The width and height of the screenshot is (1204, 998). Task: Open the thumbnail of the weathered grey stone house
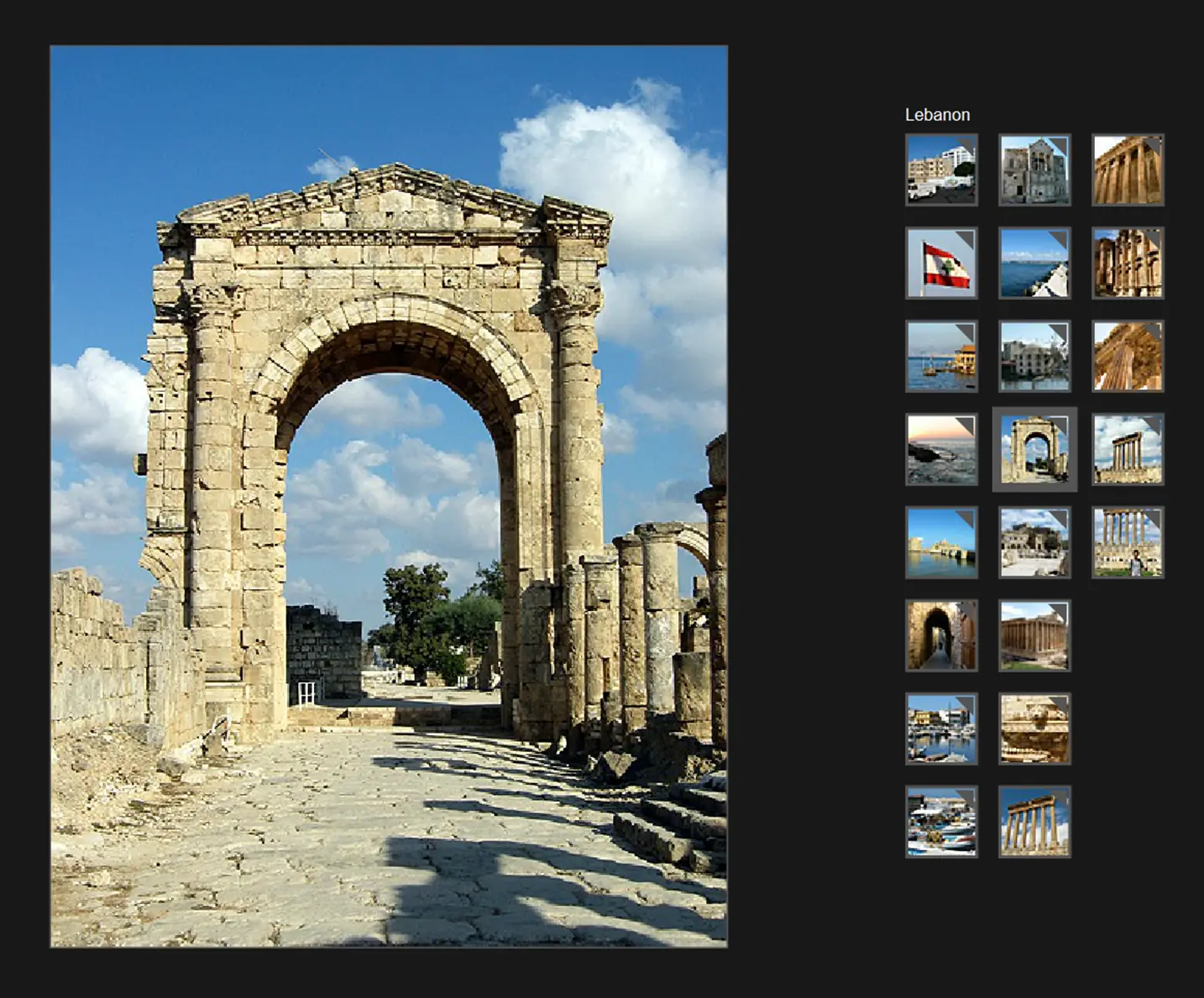point(1034,170)
